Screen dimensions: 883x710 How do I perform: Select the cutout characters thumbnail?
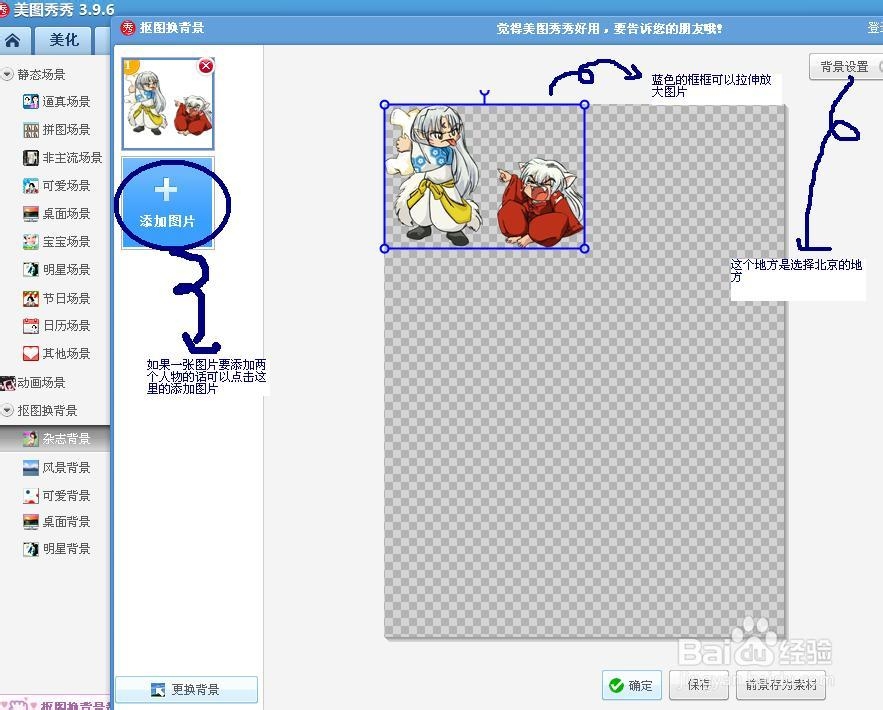(x=168, y=104)
